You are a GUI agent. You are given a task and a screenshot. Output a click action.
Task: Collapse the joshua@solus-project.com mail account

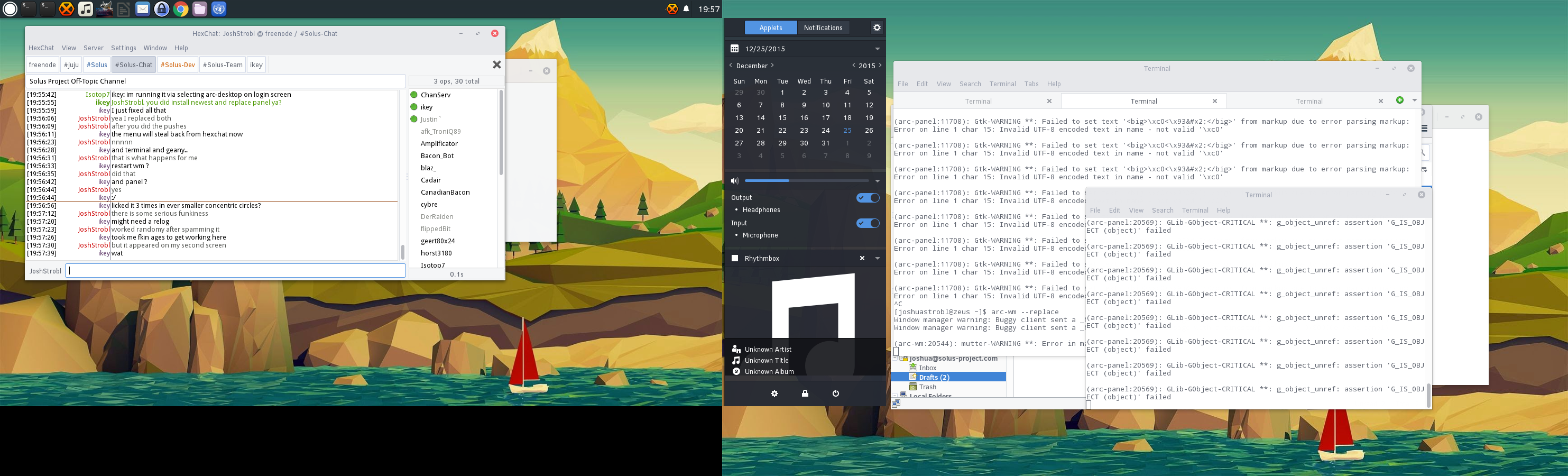click(896, 359)
